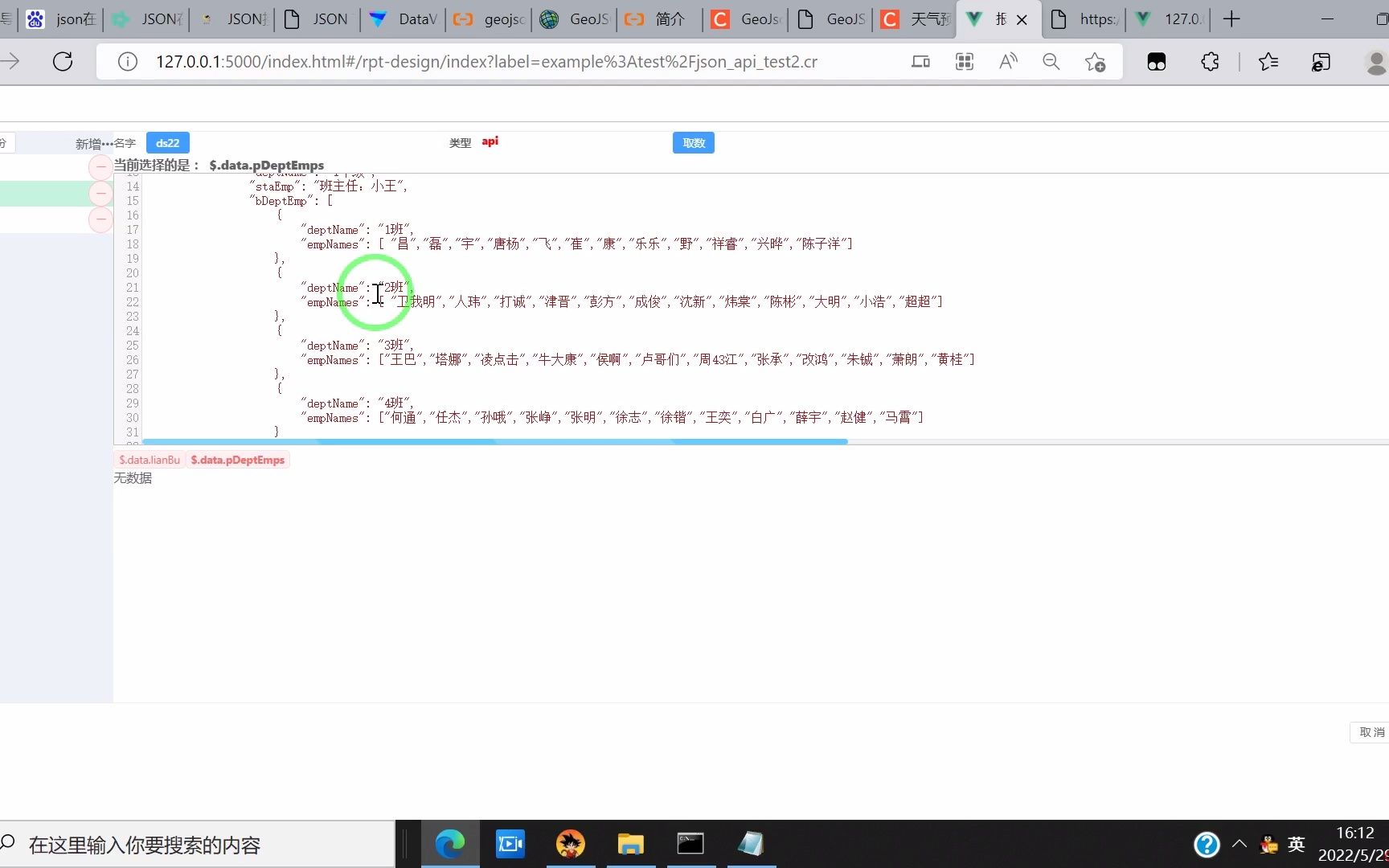Open the Favorites list icon
The height and width of the screenshot is (868, 1389).
[x=1268, y=62]
